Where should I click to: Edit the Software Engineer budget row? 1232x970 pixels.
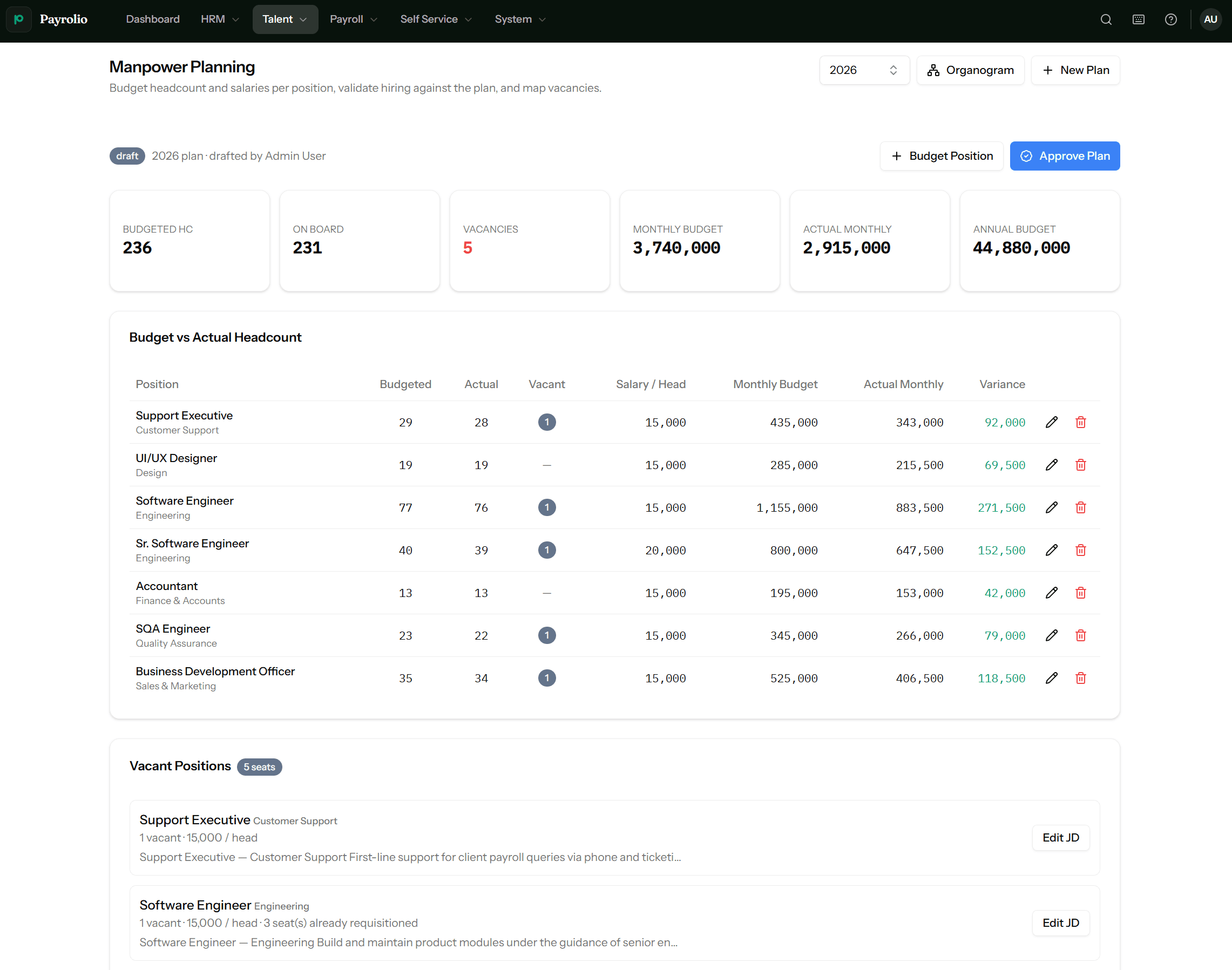[x=1051, y=507]
